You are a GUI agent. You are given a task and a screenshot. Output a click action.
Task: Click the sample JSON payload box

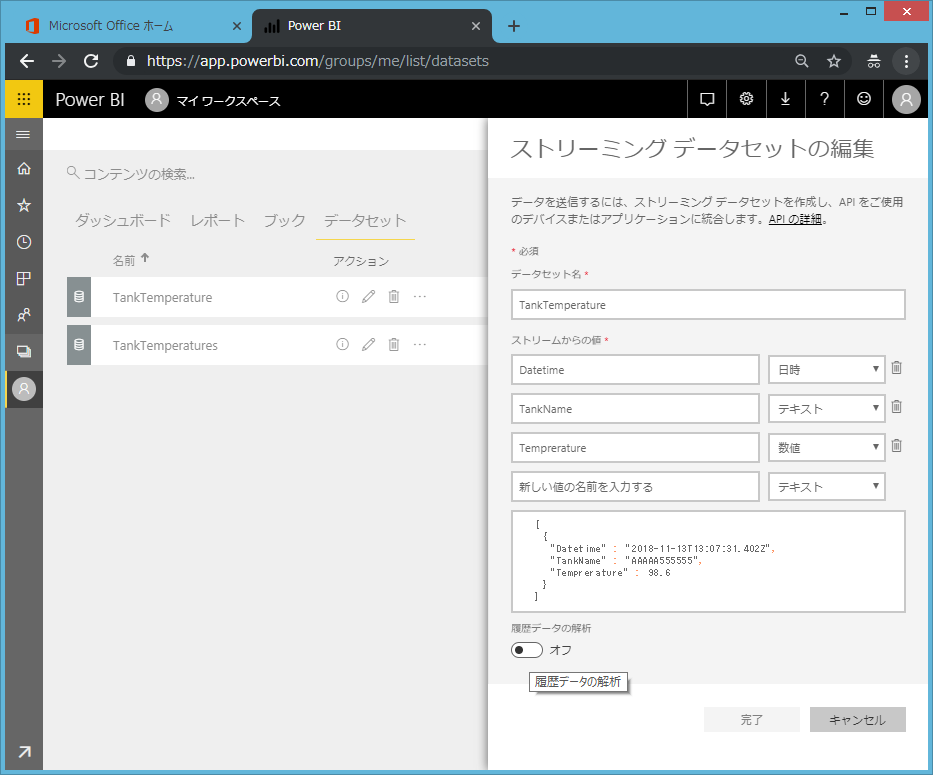click(x=708, y=561)
